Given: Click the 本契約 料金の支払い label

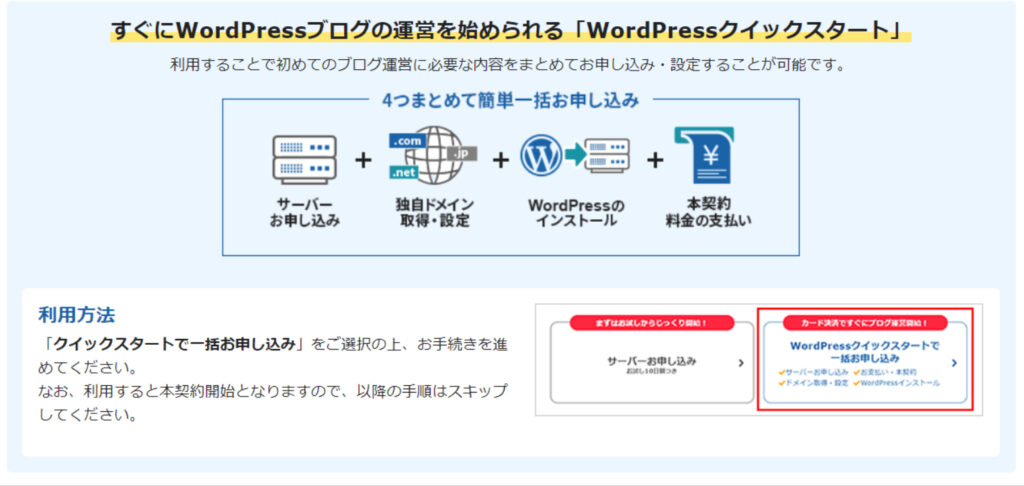Looking at the screenshot, I should [709, 213].
